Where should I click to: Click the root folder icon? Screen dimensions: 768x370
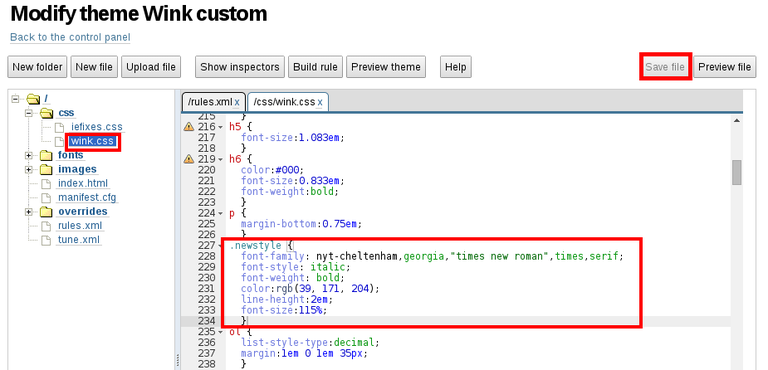[33, 99]
